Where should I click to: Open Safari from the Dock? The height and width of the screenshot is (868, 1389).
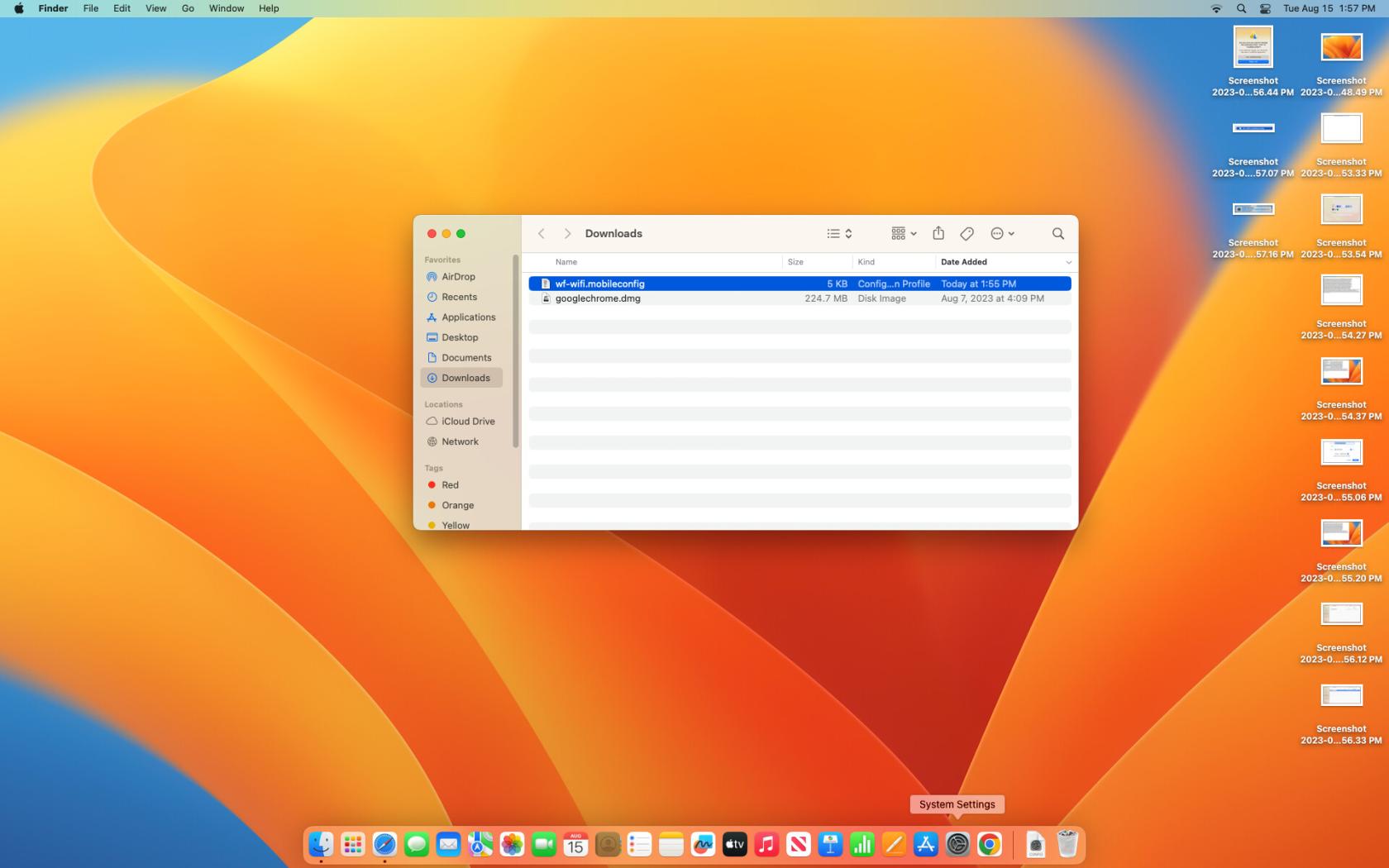click(x=384, y=844)
